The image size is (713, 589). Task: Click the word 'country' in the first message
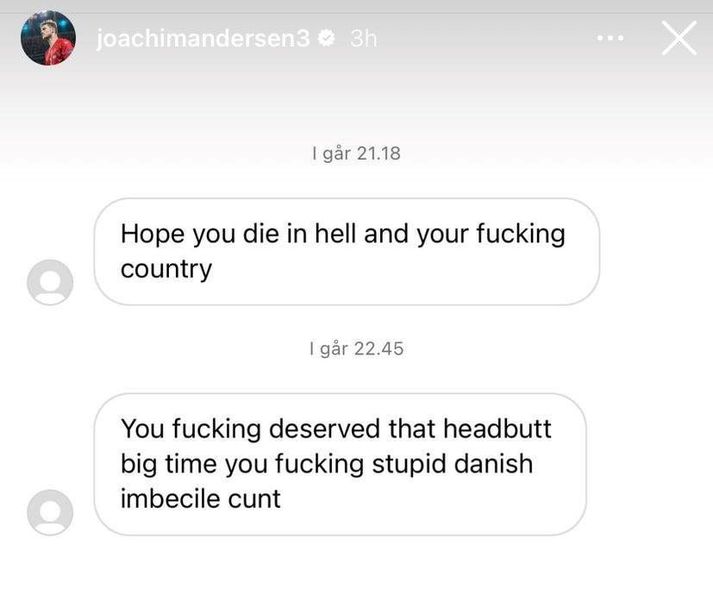[166, 270]
